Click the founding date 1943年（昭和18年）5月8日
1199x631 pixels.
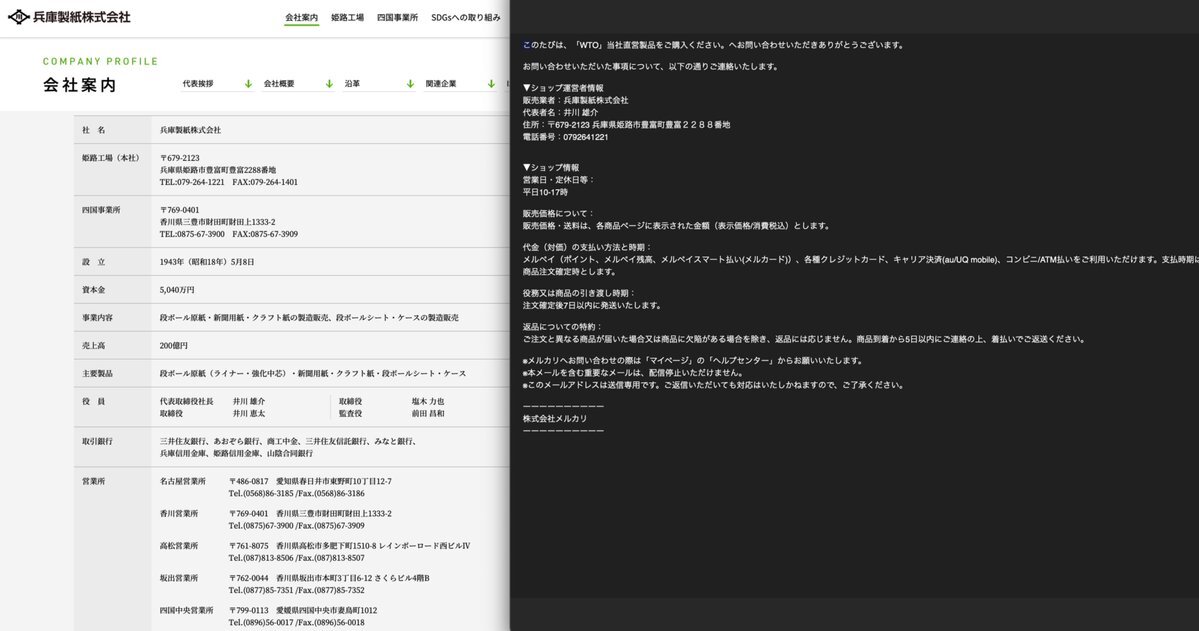[x=207, y=262]
